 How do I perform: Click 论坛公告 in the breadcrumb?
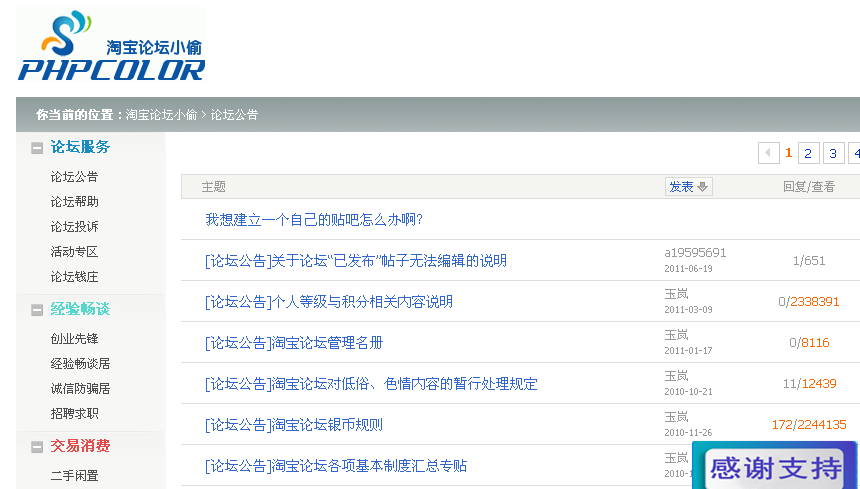tap(234, 115)
